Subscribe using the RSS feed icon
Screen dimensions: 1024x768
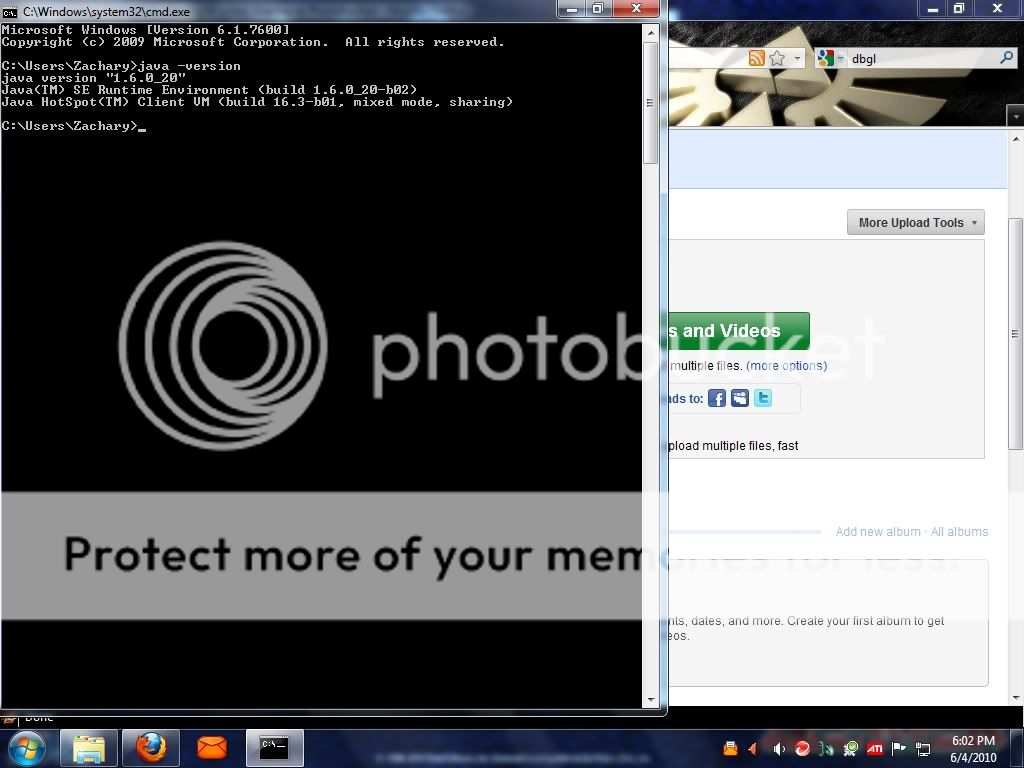(756, 58)
